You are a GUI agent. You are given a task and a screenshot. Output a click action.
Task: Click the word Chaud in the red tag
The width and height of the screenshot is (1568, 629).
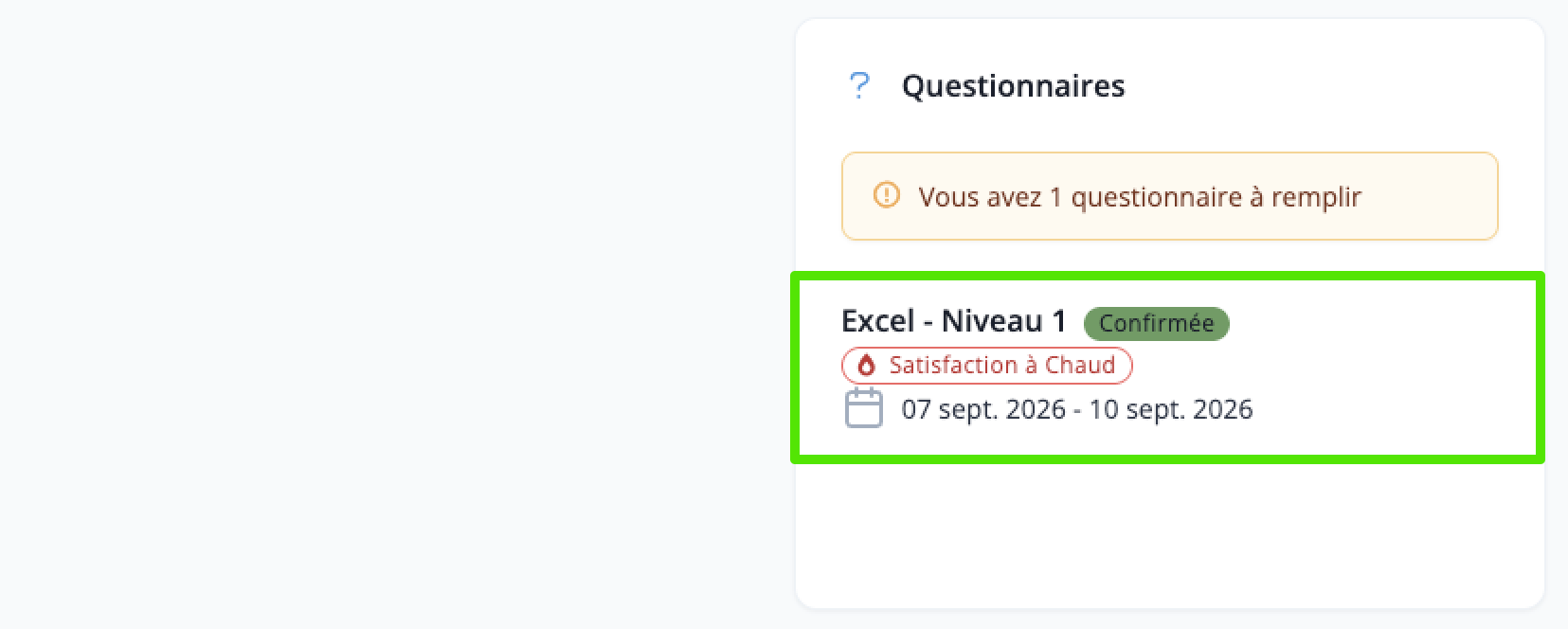click(1079, 366)
